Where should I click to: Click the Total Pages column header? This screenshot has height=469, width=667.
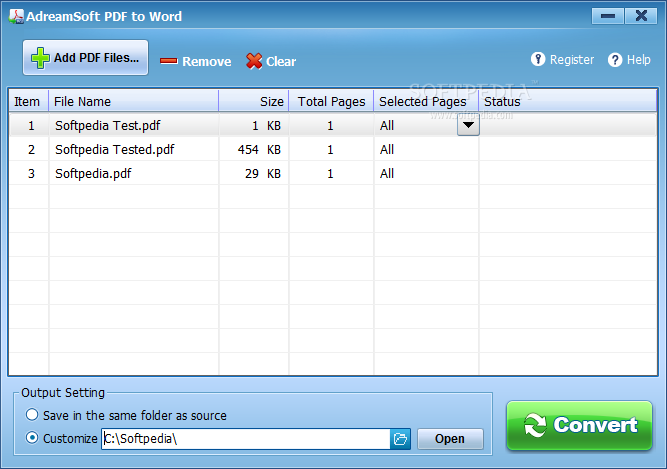point(331,101)
